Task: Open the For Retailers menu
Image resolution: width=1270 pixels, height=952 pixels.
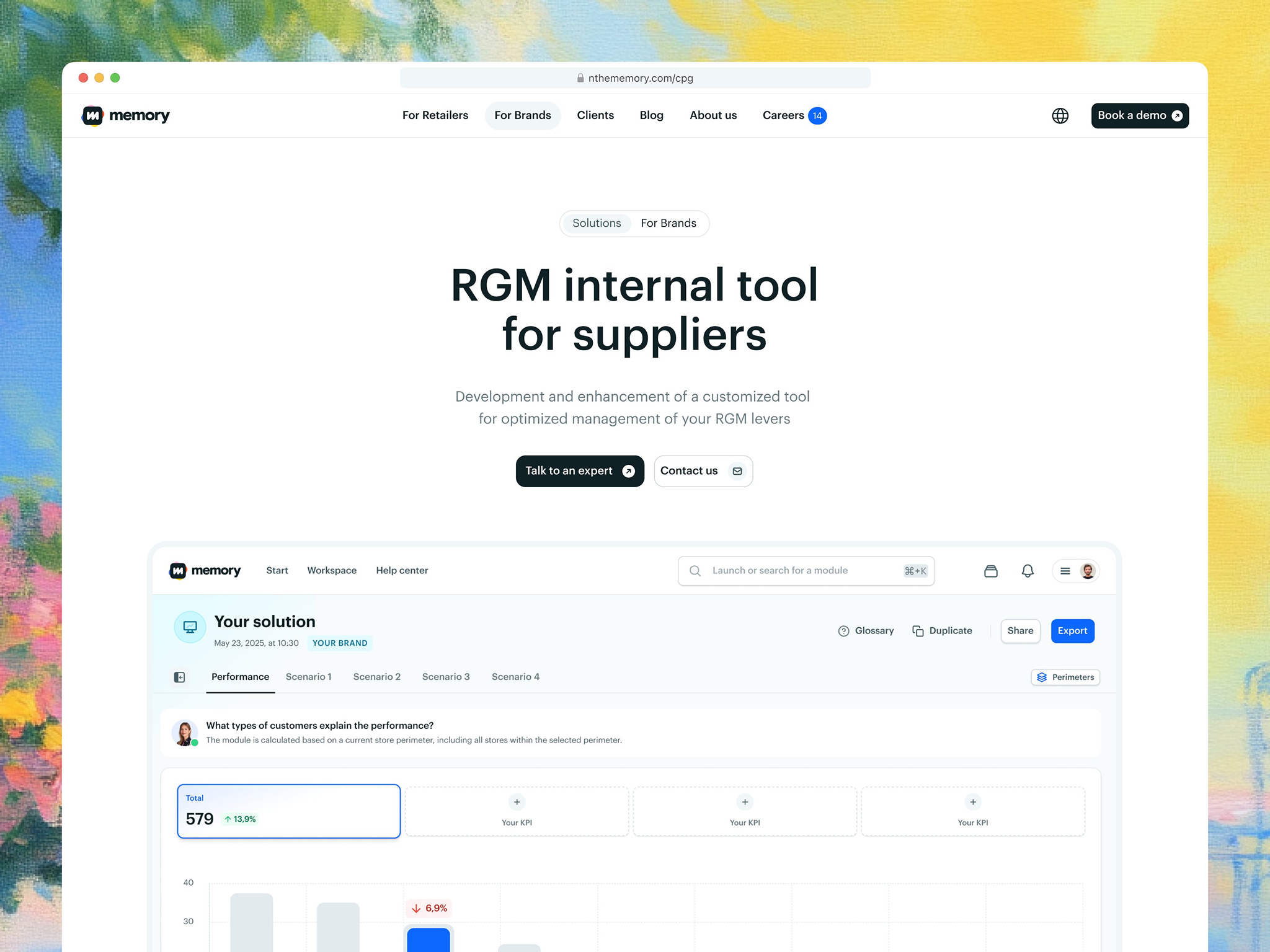Action: point(435,116)
